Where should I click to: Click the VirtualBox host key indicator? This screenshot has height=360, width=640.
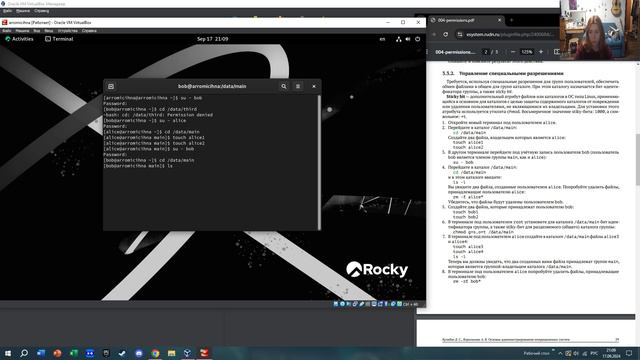pos(410,304)
